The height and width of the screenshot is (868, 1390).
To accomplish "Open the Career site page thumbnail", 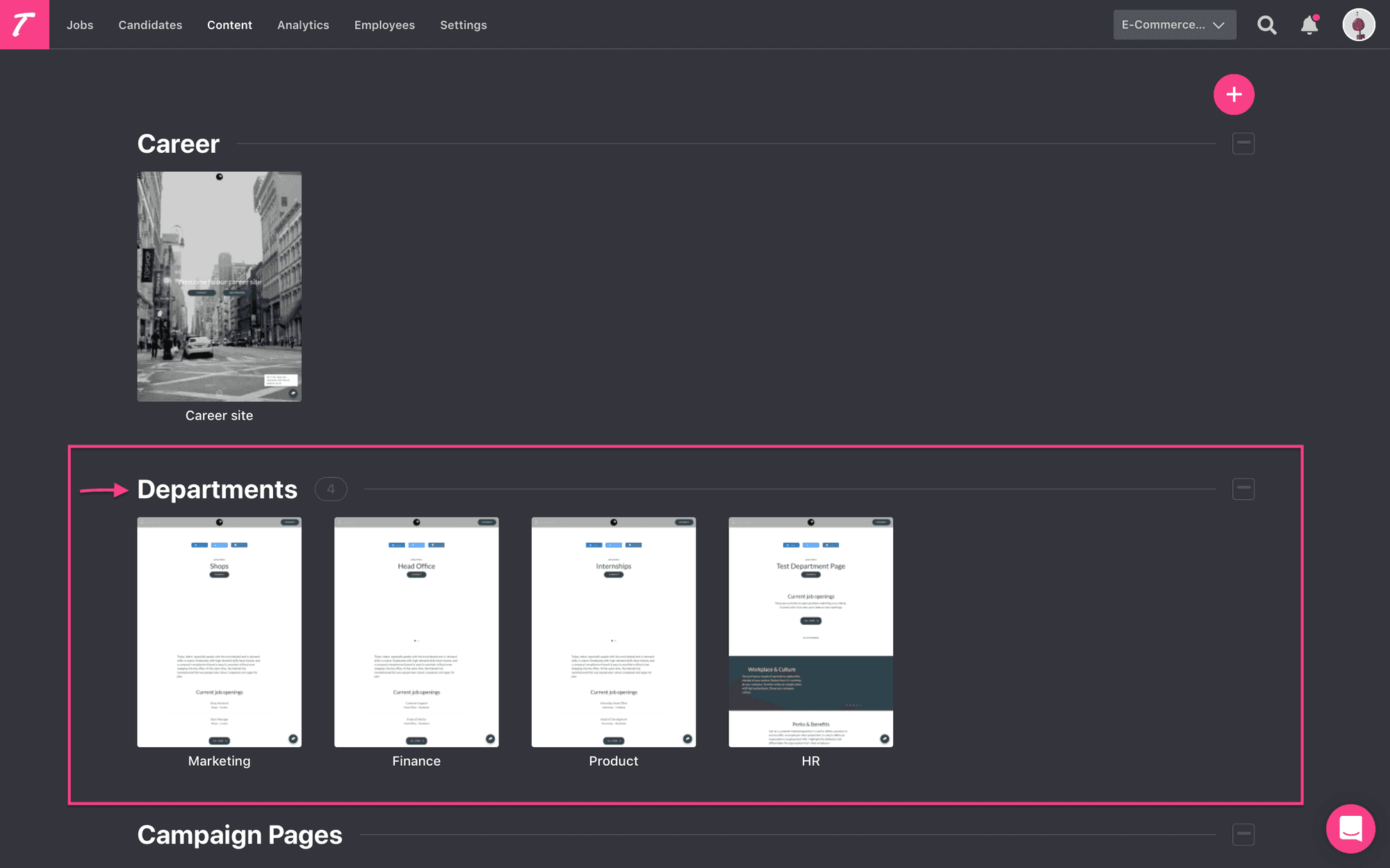I will click(219, 286).
